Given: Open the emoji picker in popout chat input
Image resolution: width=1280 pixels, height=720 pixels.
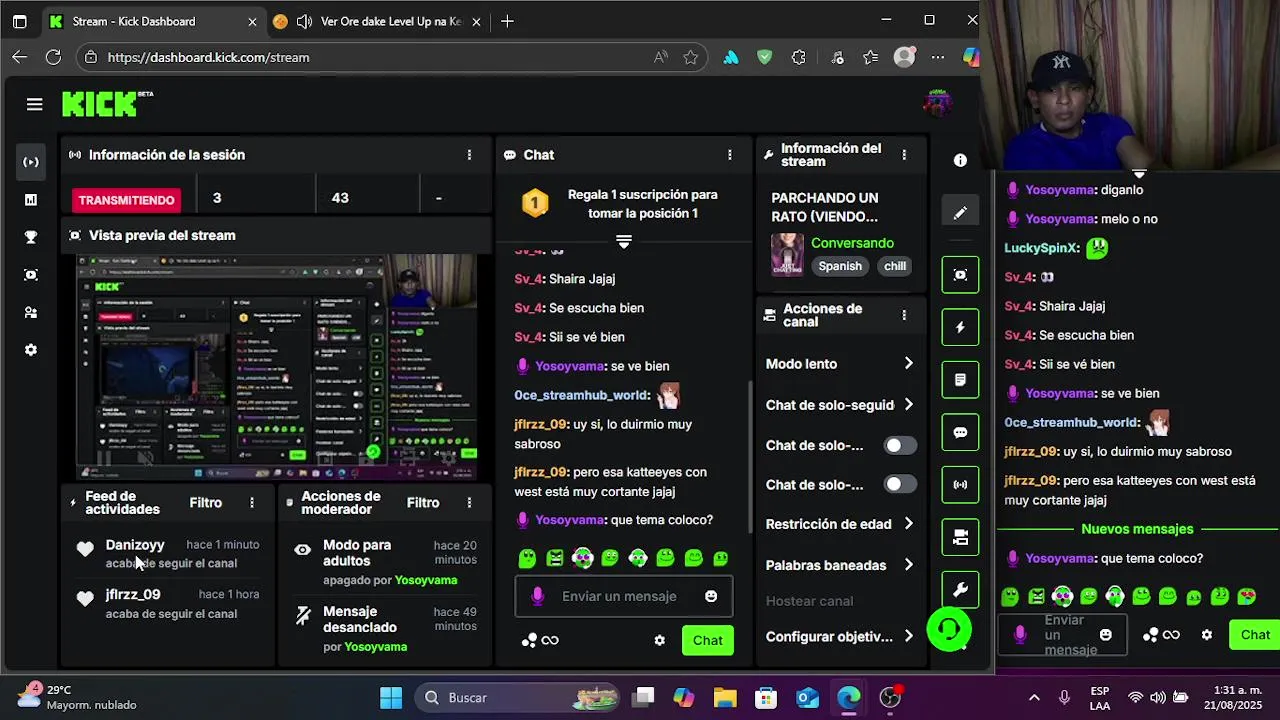Looking at the screenshot, I should (x=1106, y=635).
